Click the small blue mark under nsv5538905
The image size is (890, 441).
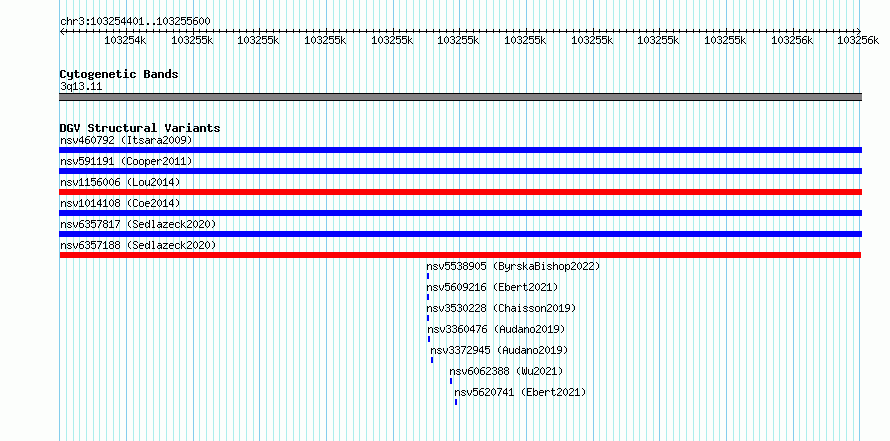point(428,276)
